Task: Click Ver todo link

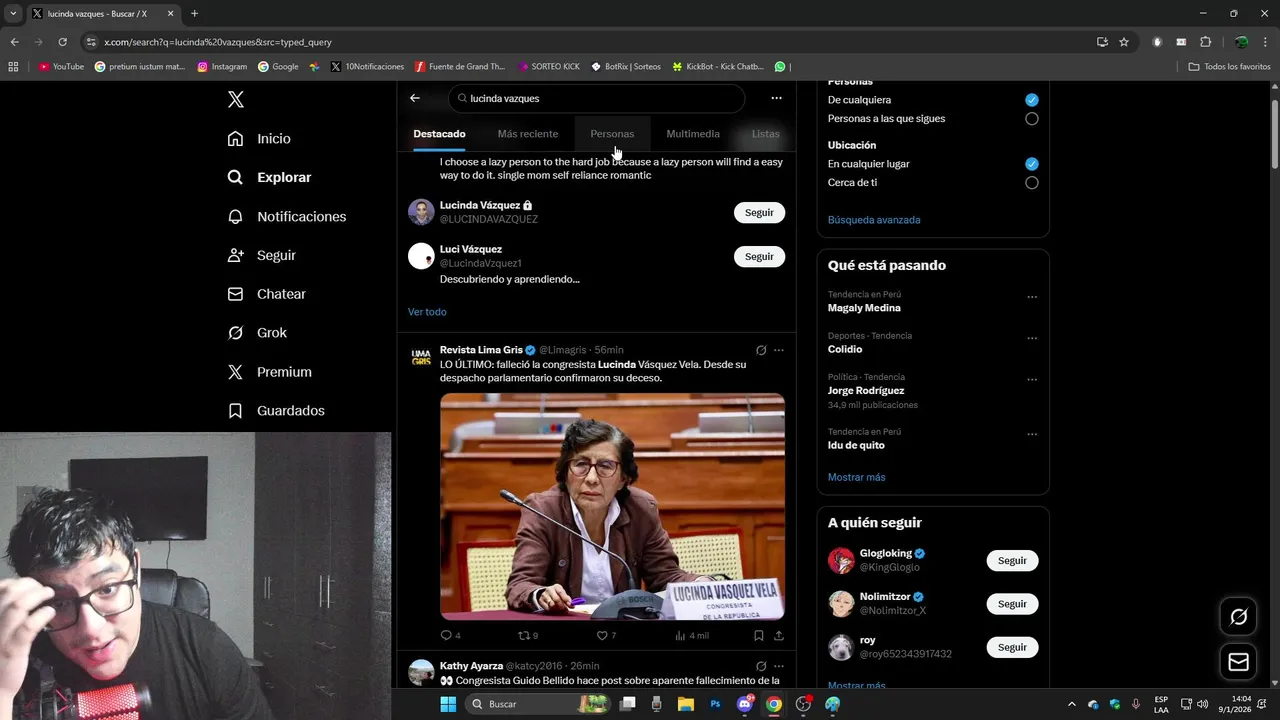Action: pyautogui.click(x=427, y=312)
